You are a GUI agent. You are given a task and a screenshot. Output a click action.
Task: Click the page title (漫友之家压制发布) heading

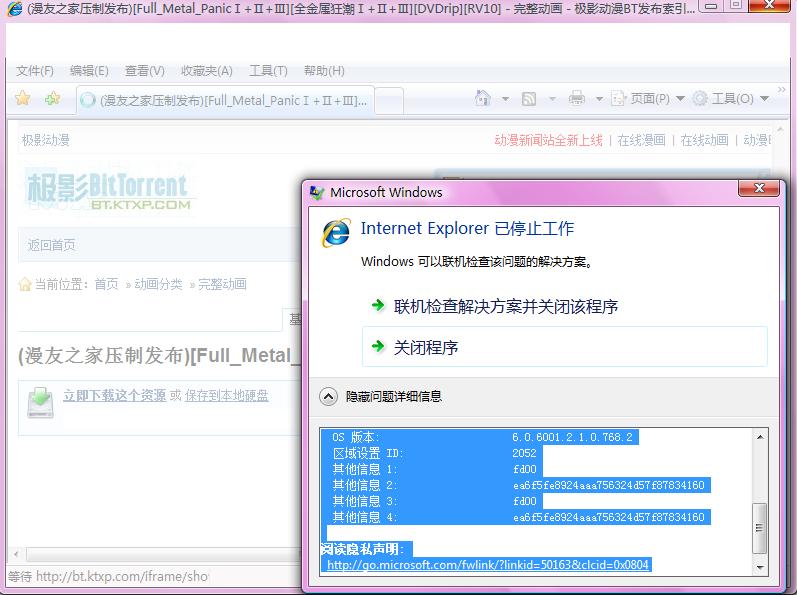(x=159, y=355)
